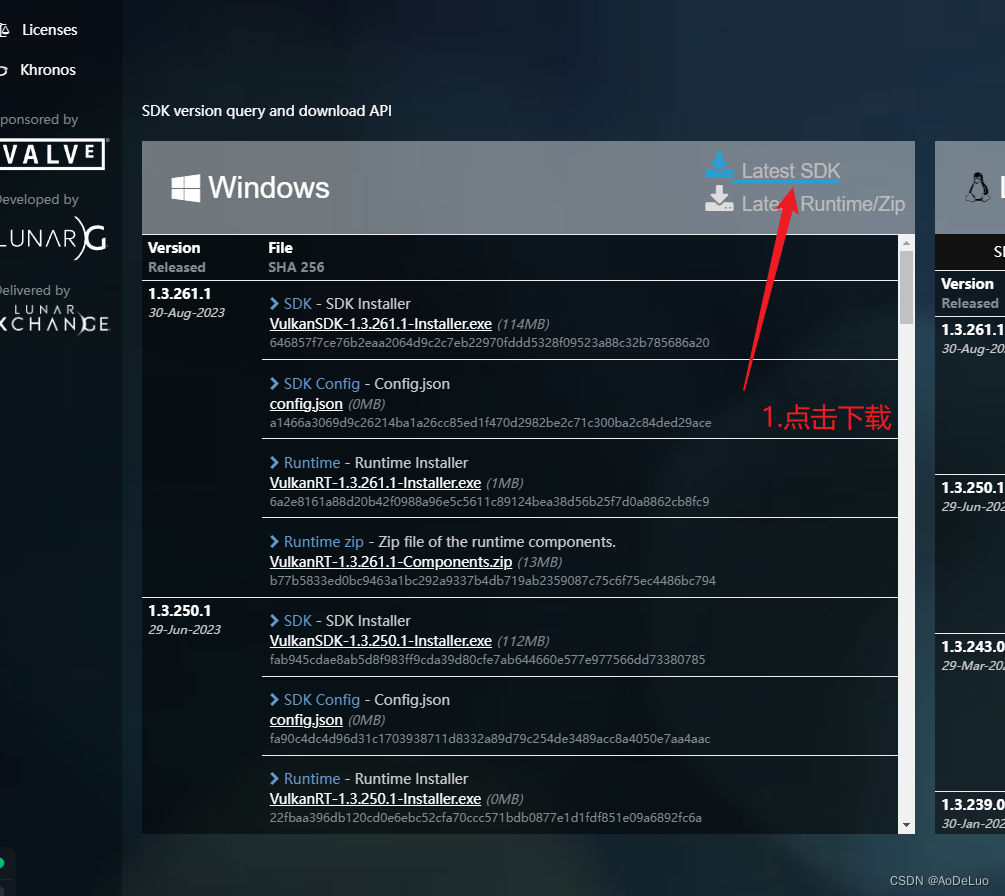Click SDK label in 1.3.250.1
This screenshot has height=896, width=1005.
(x=297, y=620)
